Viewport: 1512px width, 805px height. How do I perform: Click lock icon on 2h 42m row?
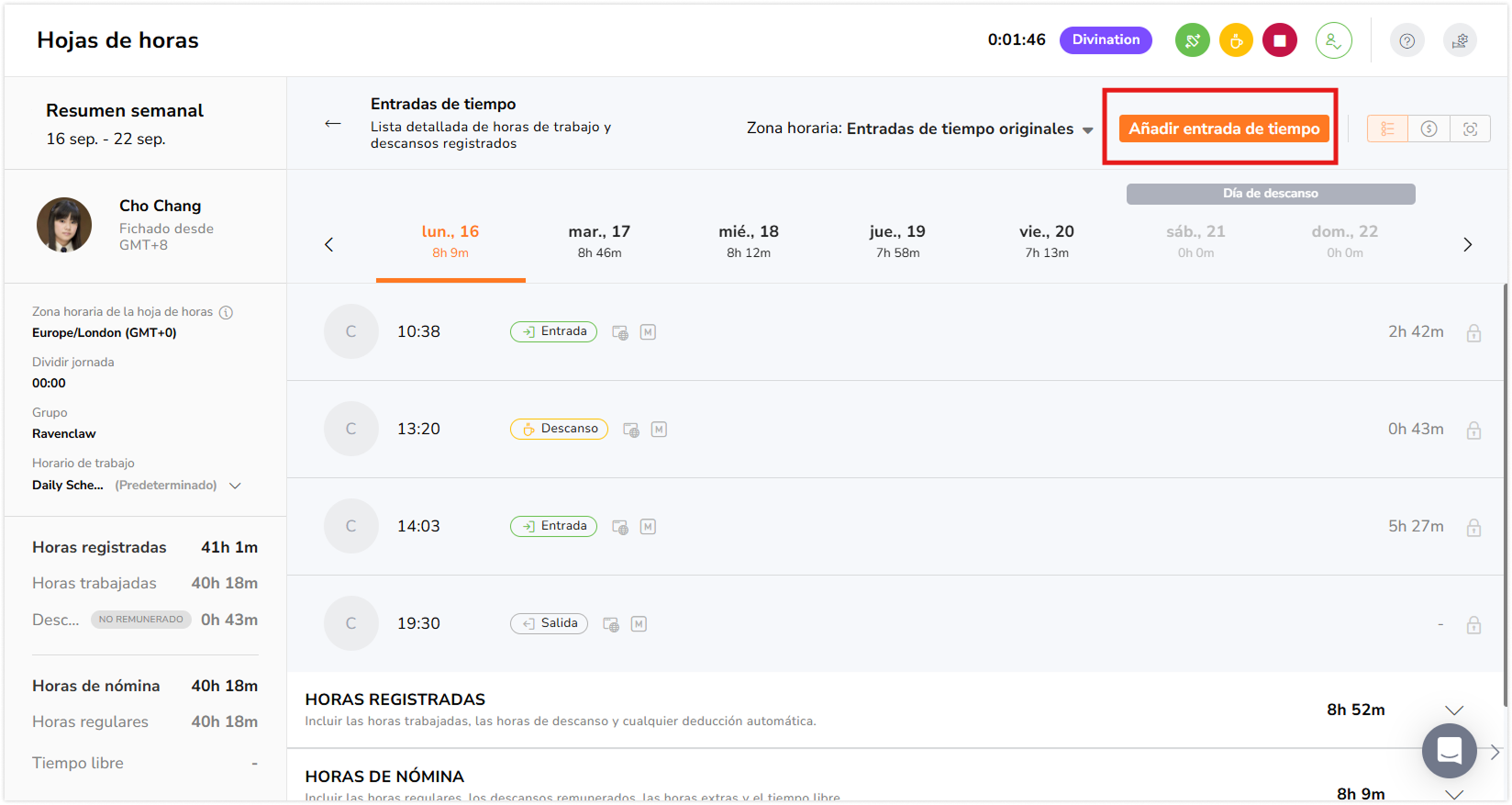tap(1473, 333)
